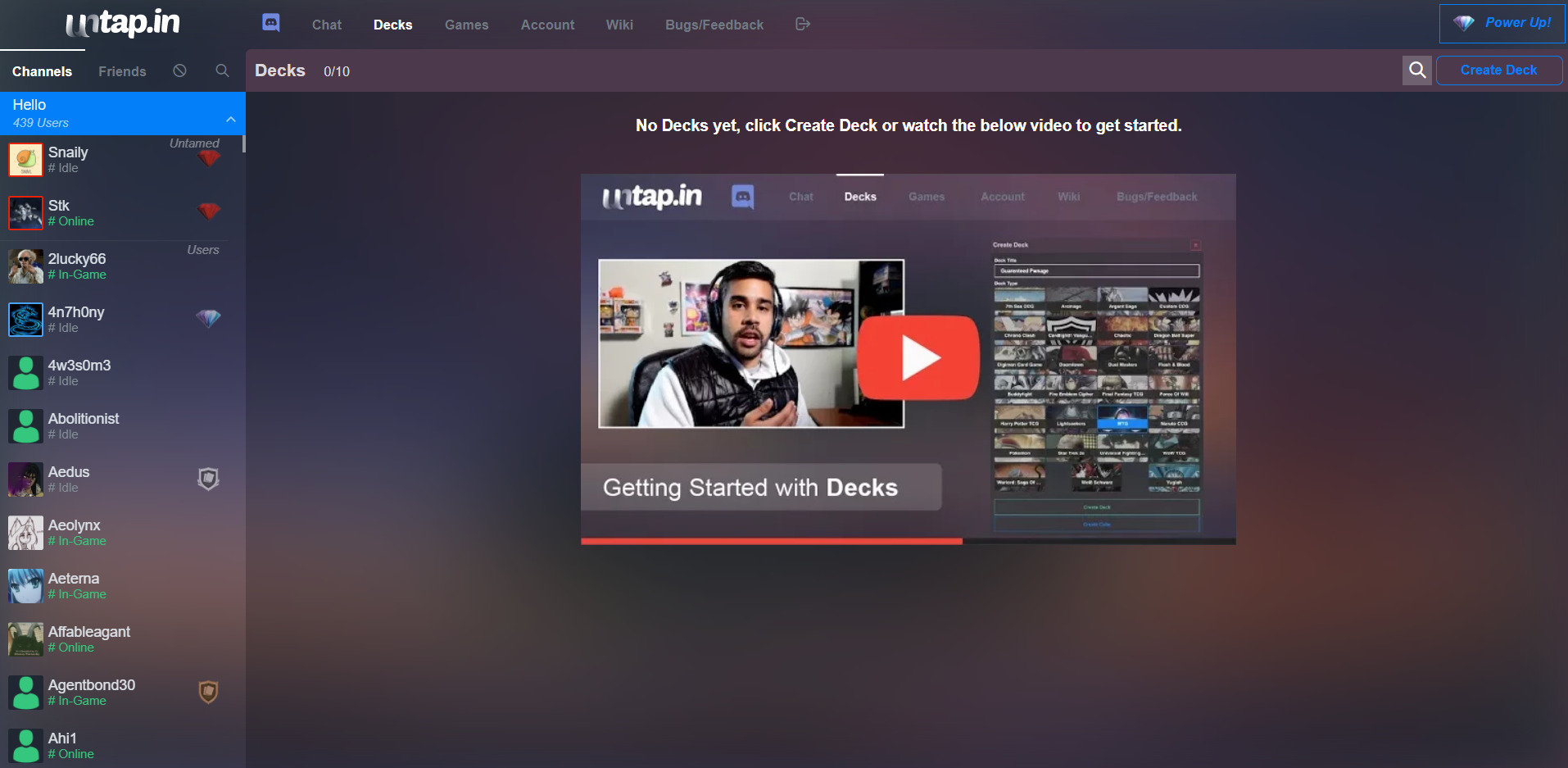The image size is (1568, 768).
Task: Click Aeterna's anime avatar
Action: click(25, 586)
